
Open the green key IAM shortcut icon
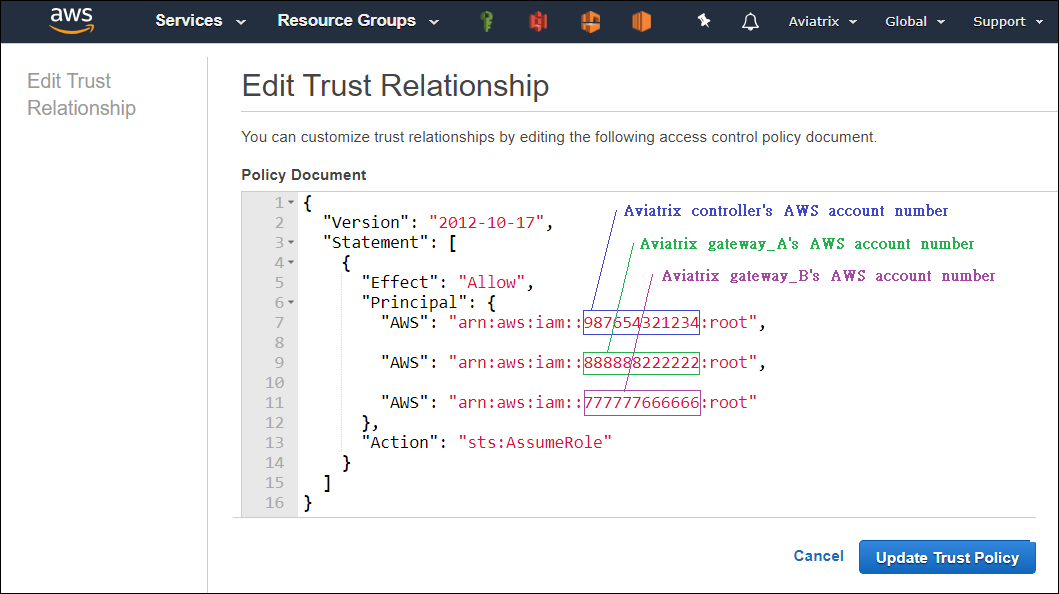pyautogui.click(x=487, y=21)
